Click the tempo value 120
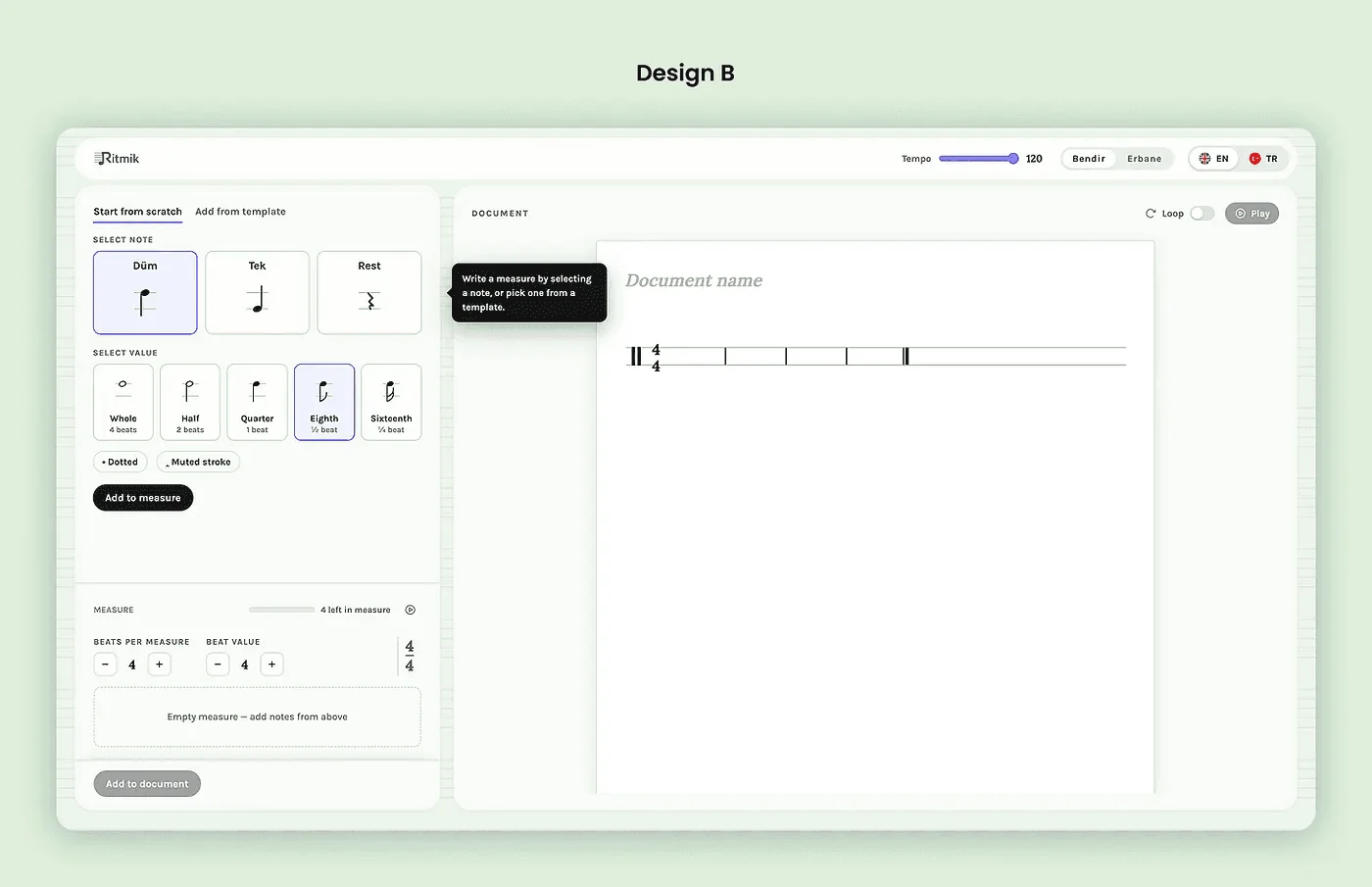This screenshot has height=887, width=1372. click(1034, 159)
